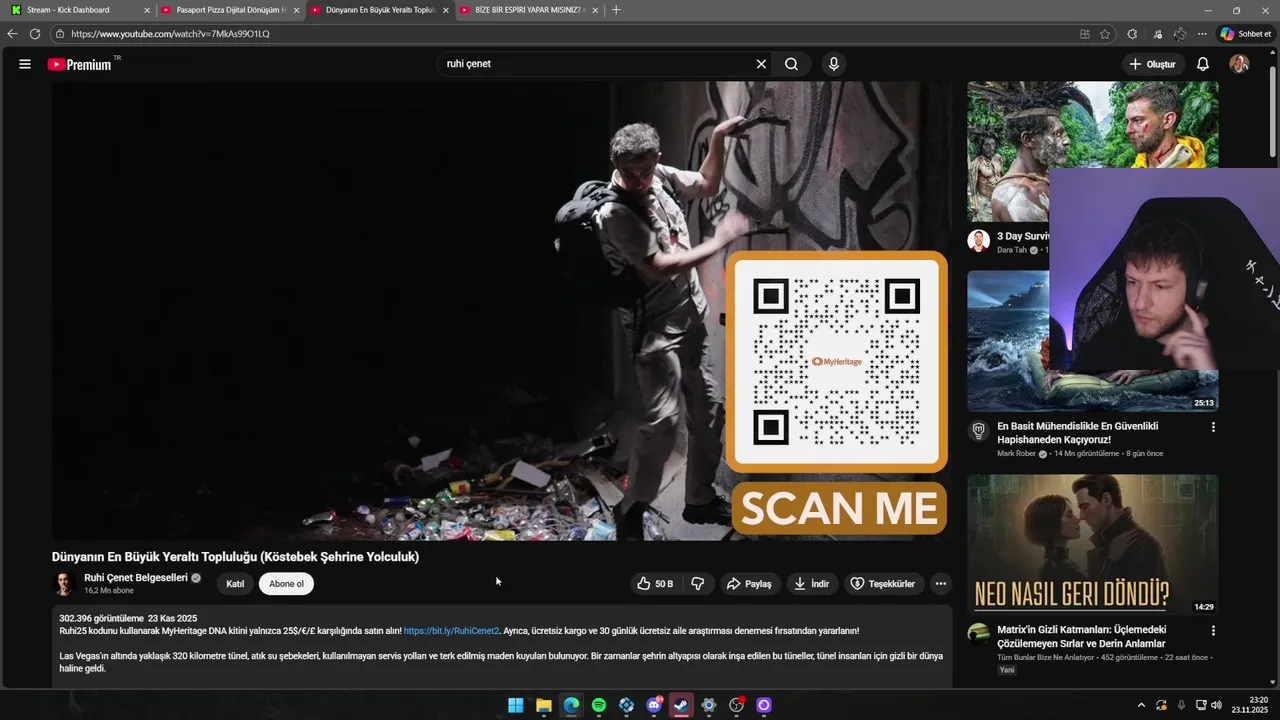Screen dimensions: 1280x720
Task: Open Steam from the taskbar
Action: 681,705
